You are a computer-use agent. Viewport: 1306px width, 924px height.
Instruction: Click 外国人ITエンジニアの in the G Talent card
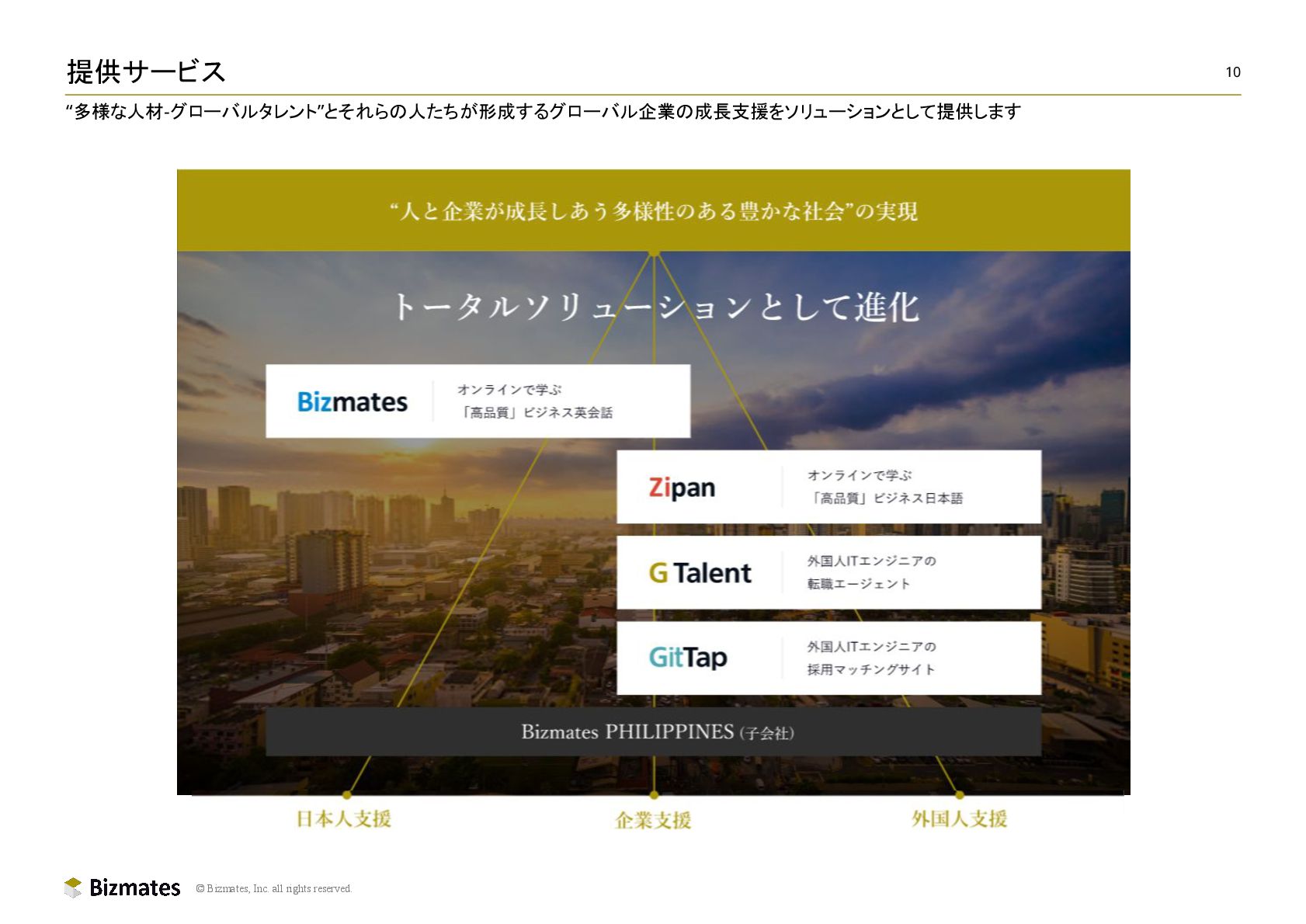(x=871, y=561)
